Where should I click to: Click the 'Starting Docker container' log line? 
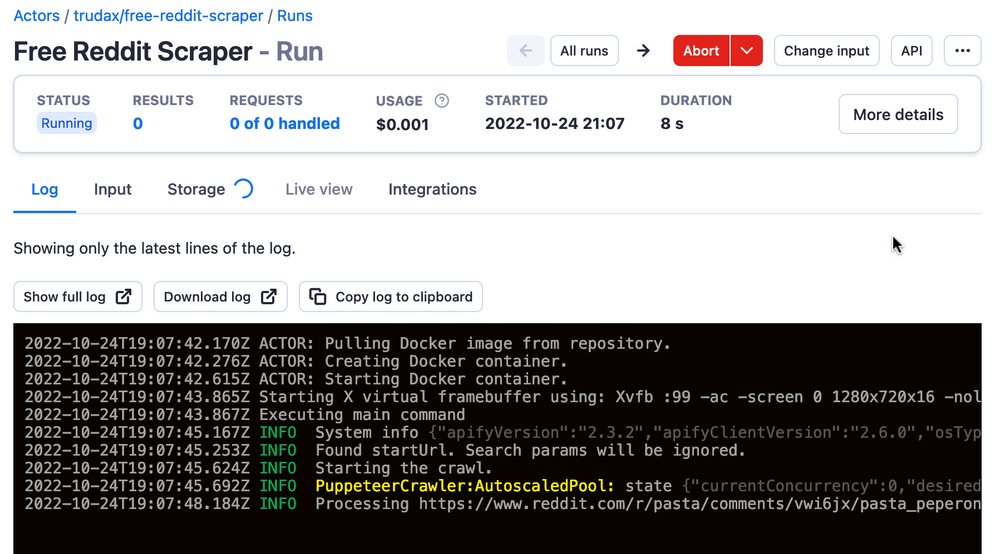pyautogui.click(x=296, y=379)
